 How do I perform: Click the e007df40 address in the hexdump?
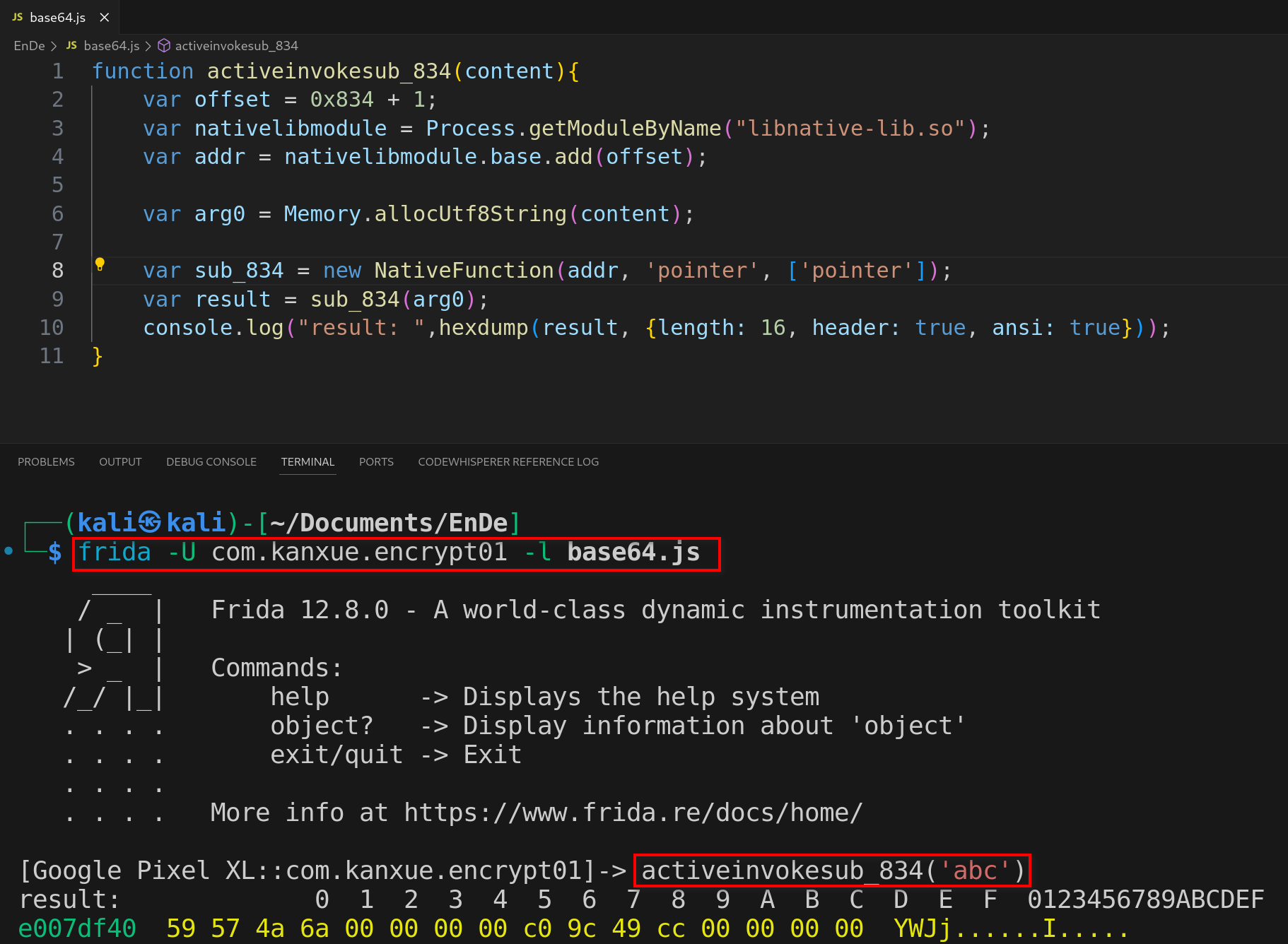tap(77, 928)
